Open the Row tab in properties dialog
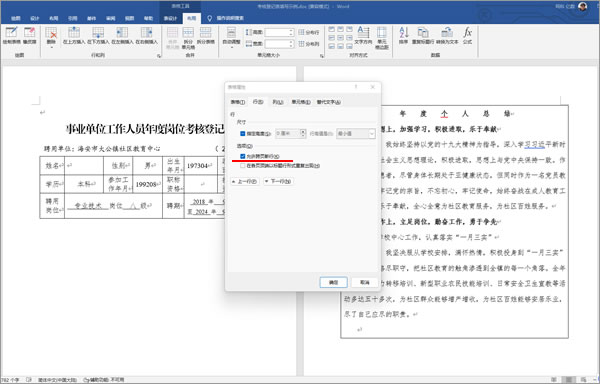This screenshot has height=384, width=600. point(258,102)
